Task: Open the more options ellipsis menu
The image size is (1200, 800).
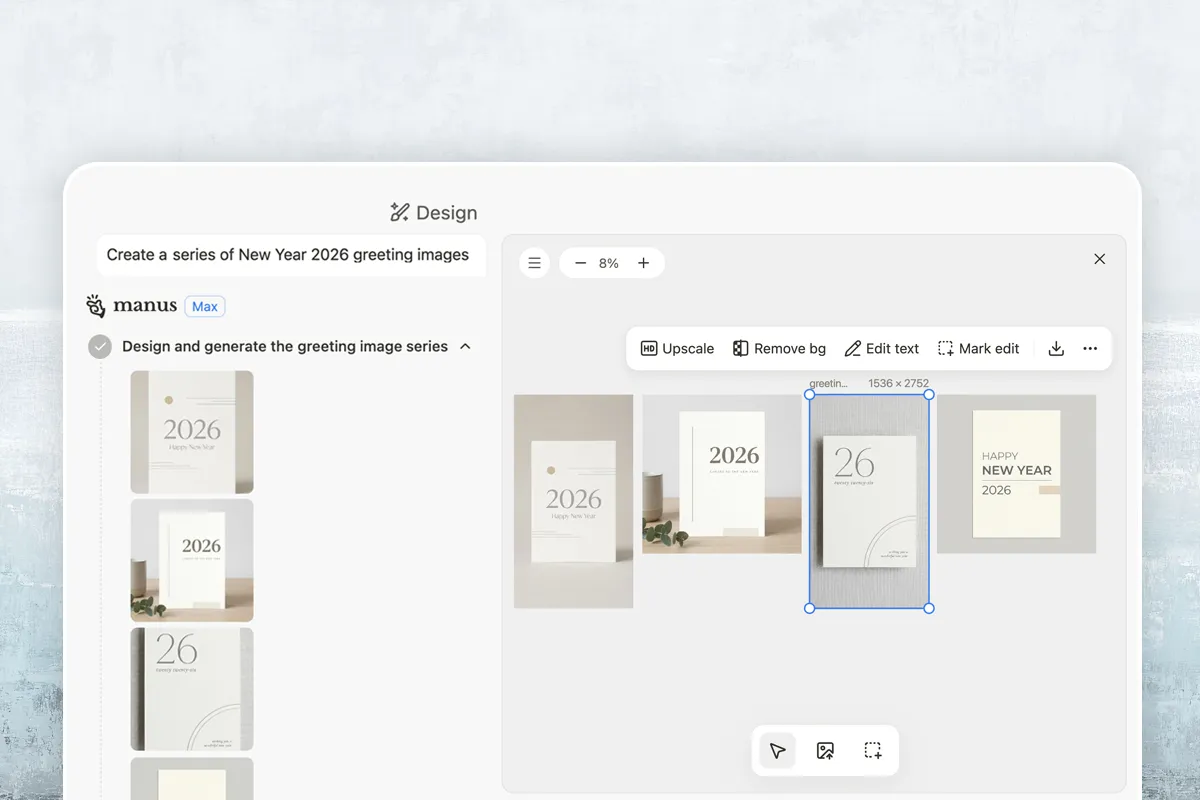Action: (1090, 349)
